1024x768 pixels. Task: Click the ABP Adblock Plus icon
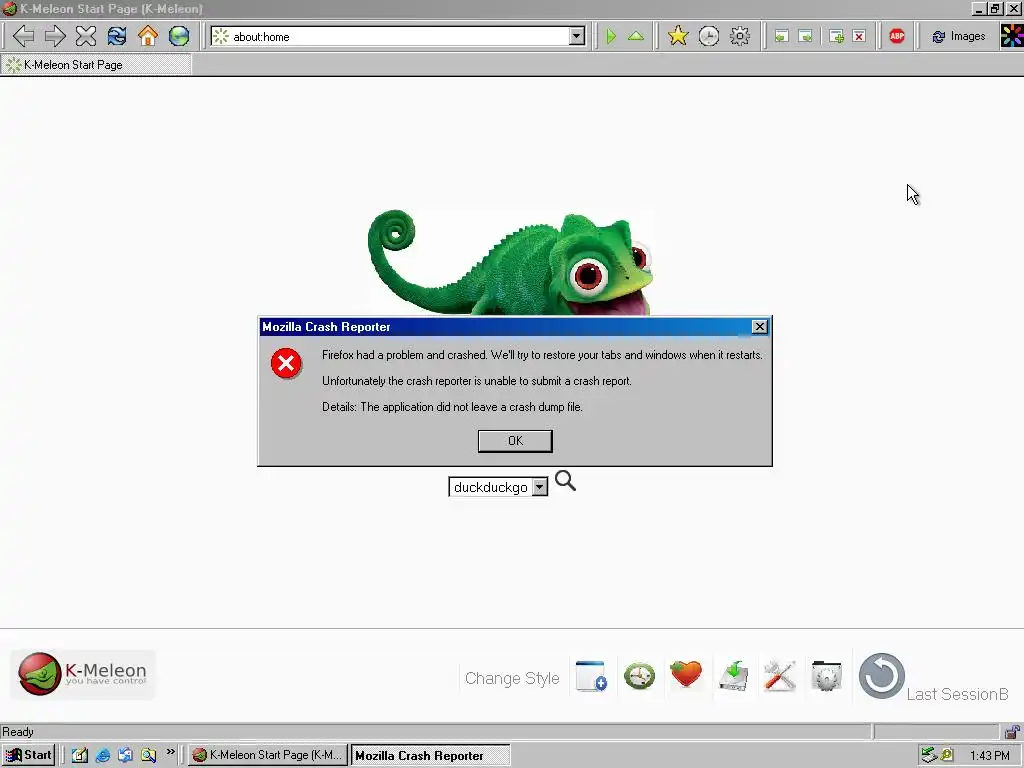coord(897,36)
